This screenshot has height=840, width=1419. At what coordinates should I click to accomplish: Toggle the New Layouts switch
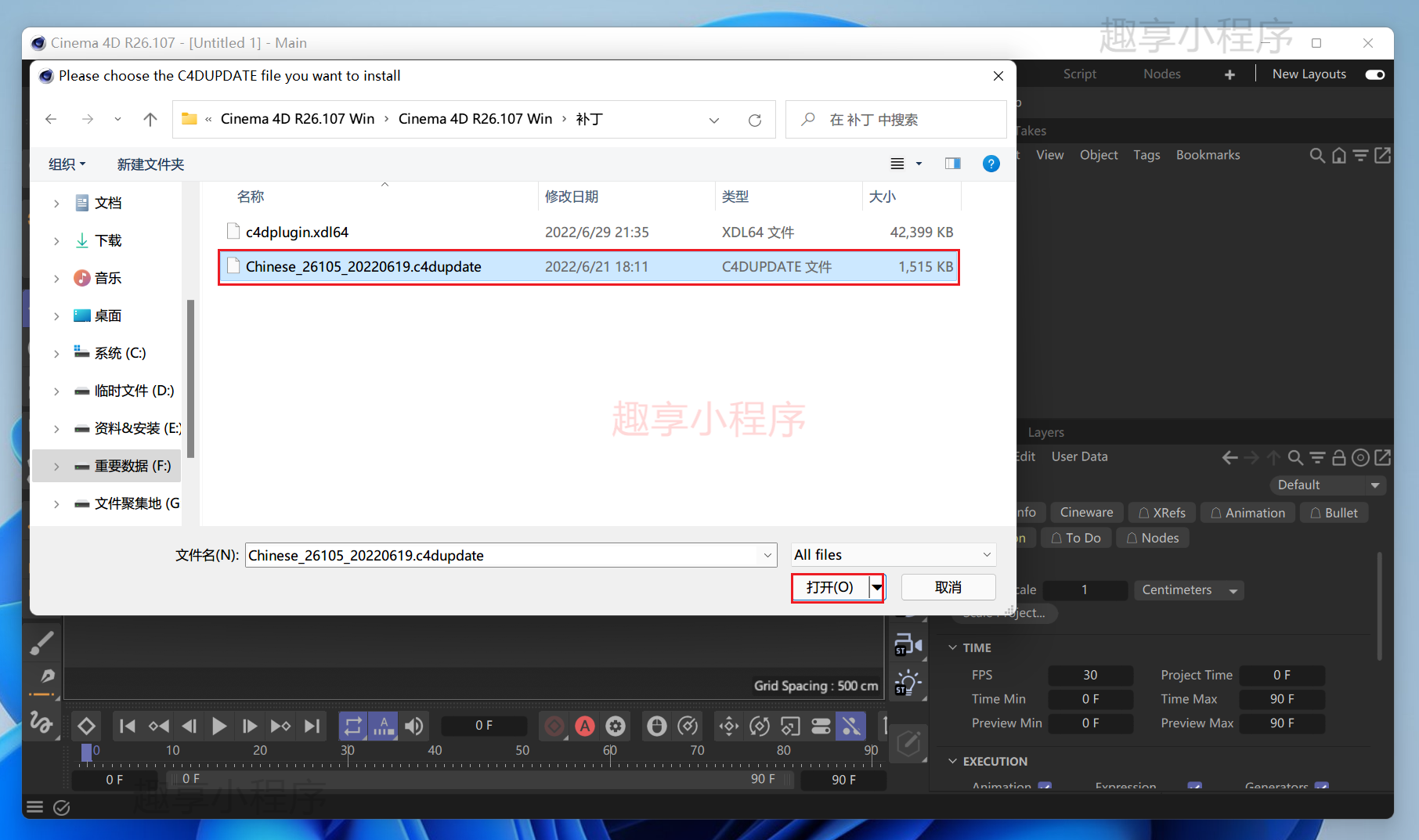tap(1375, 74)
